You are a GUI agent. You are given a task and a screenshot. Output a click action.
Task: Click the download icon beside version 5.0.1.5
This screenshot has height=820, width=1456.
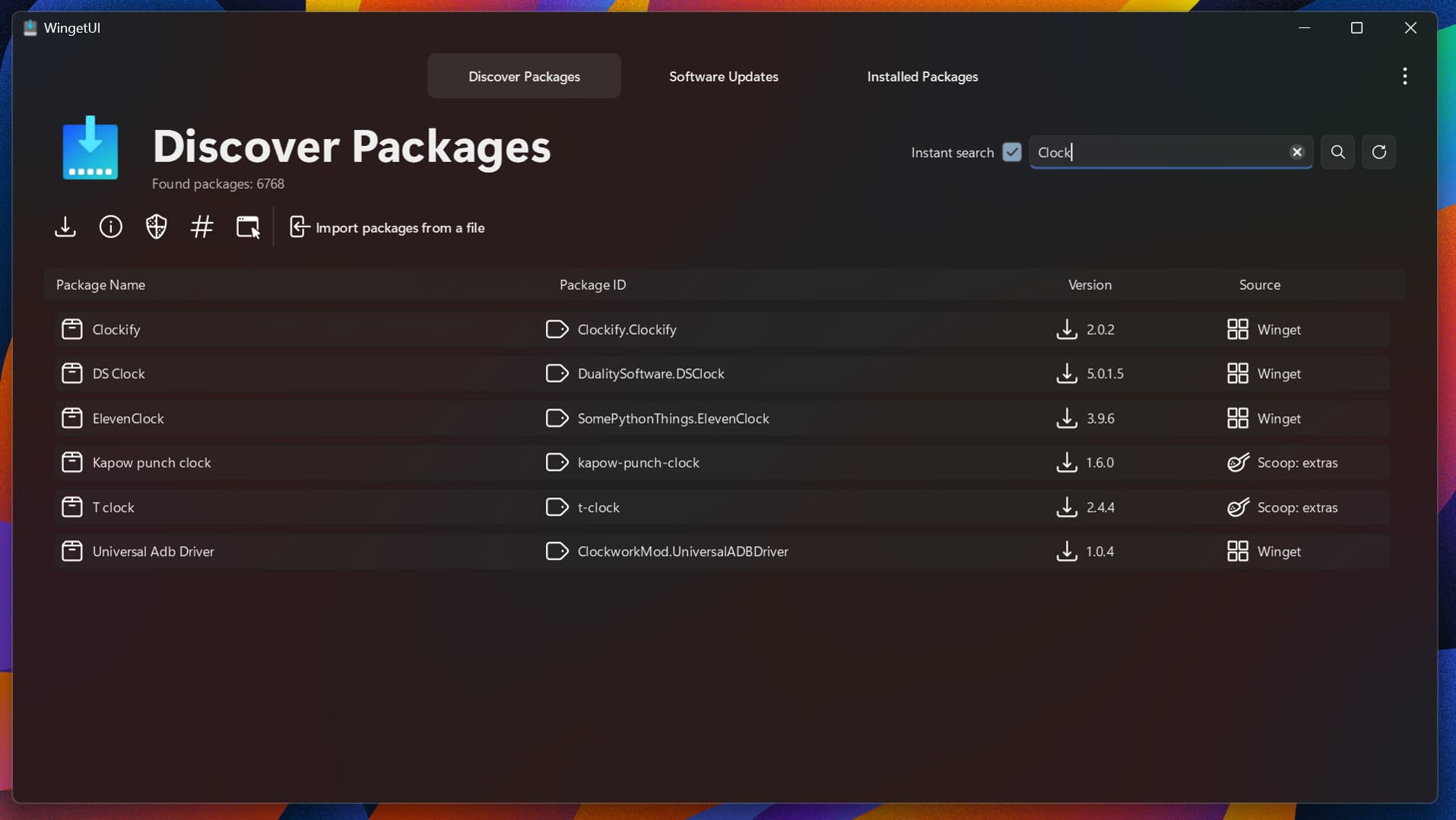tap(1067, 373)
